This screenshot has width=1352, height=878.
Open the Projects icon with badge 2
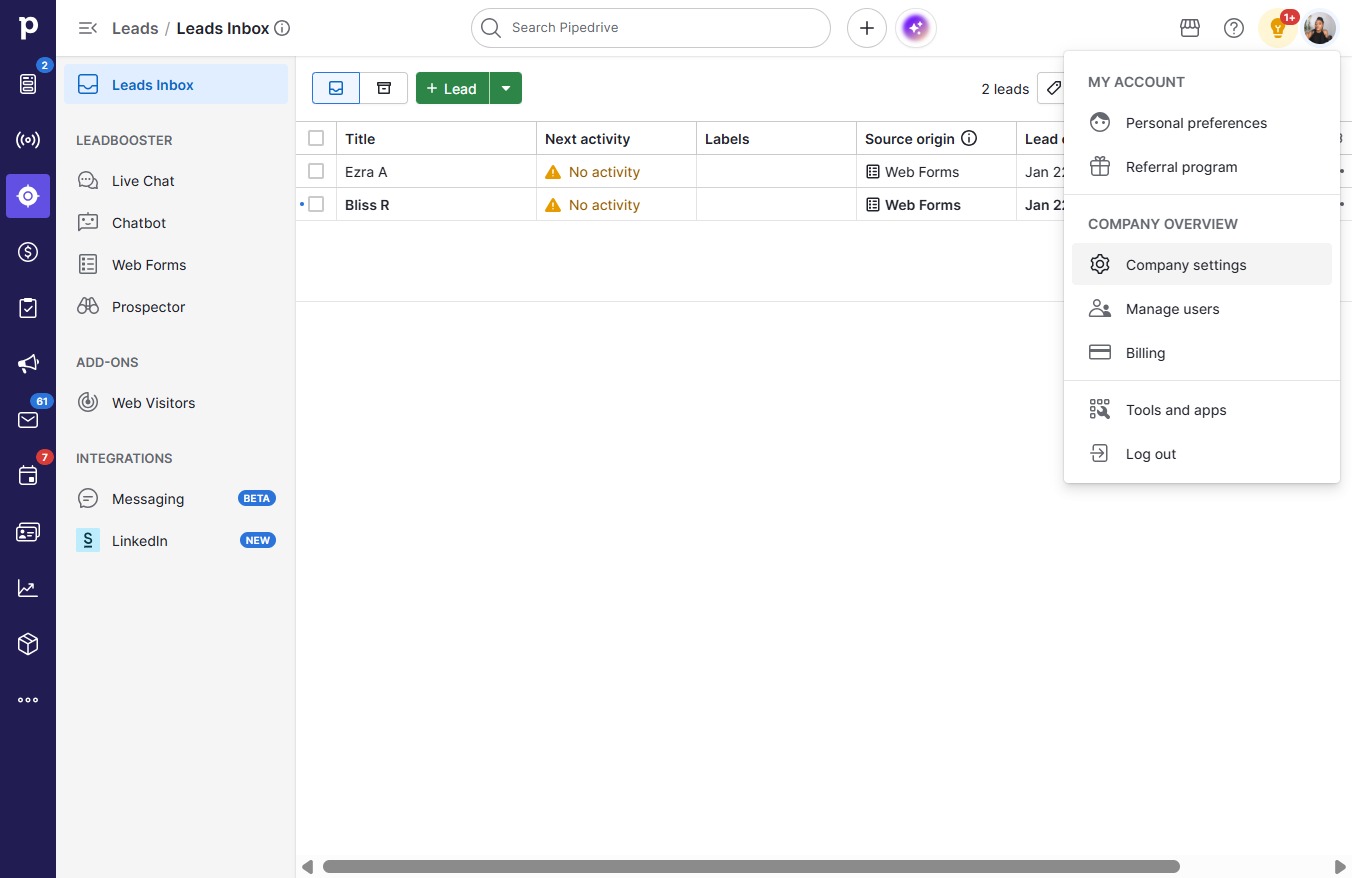pyautogui.click(x=28, y=84)
